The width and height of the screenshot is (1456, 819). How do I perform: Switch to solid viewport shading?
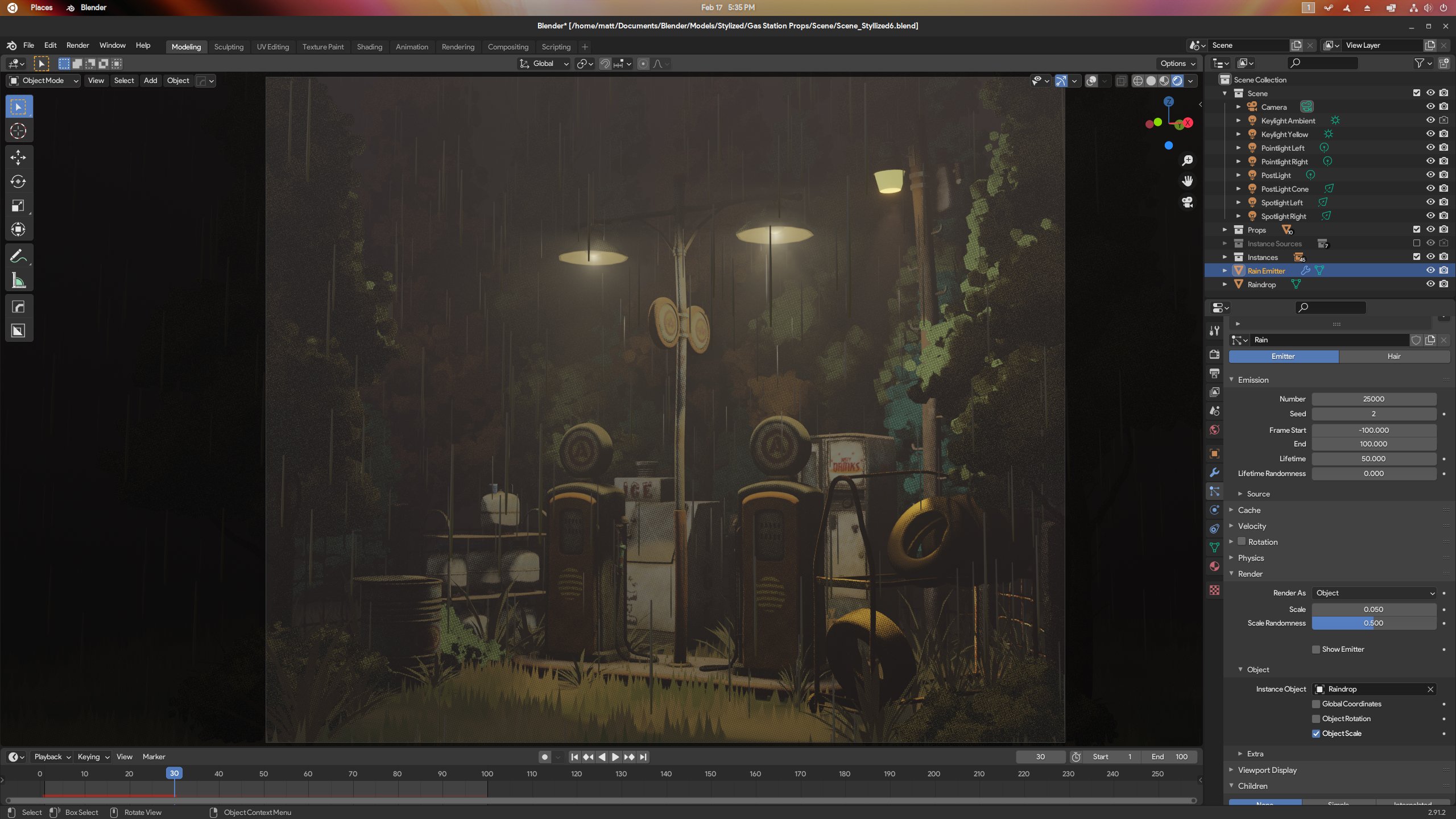[1151, 81]
